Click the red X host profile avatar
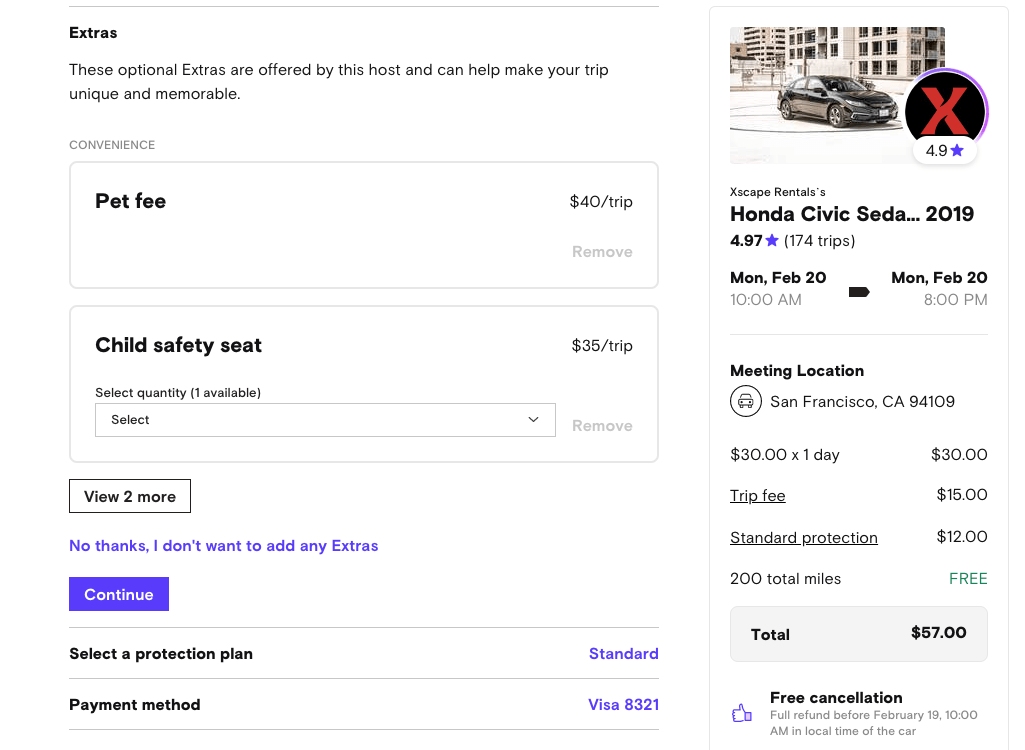Screen dimensions: 1025x750 pos(945,109)
